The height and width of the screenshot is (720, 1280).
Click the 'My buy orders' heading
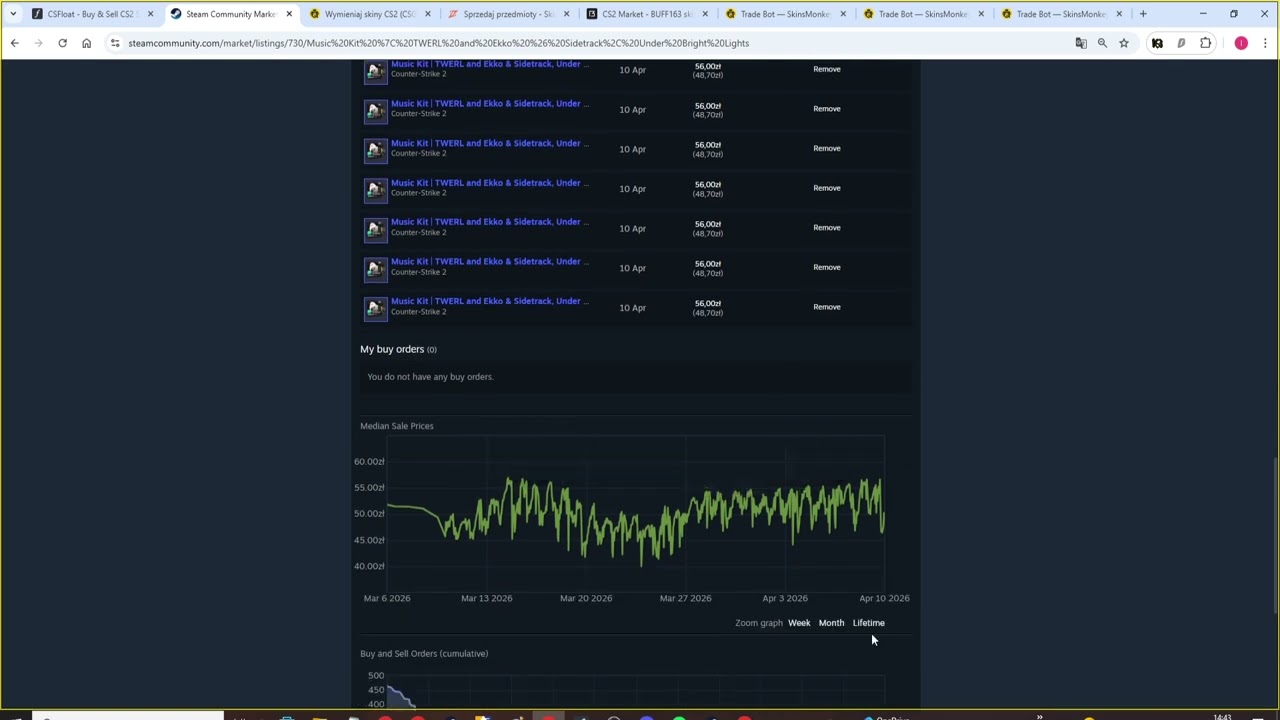tap(392, 349)
